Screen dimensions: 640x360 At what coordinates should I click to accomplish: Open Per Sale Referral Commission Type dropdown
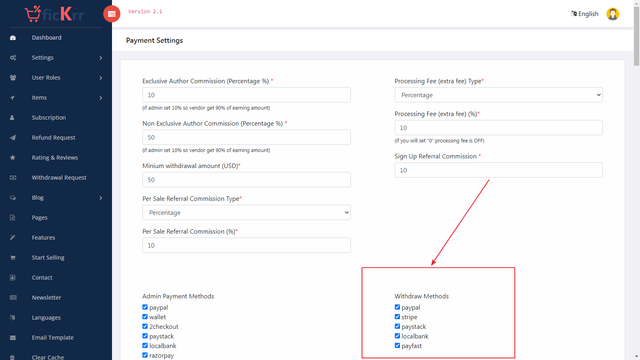coord(246,213)
